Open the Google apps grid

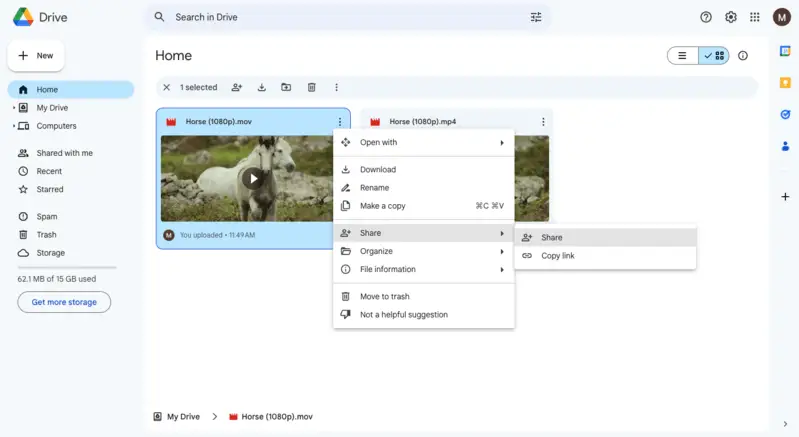(755, 17)
